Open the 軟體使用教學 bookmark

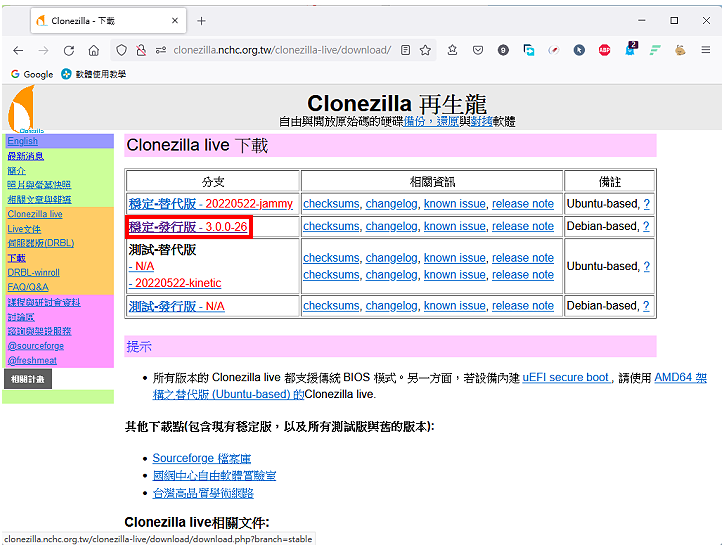point(94,74)
